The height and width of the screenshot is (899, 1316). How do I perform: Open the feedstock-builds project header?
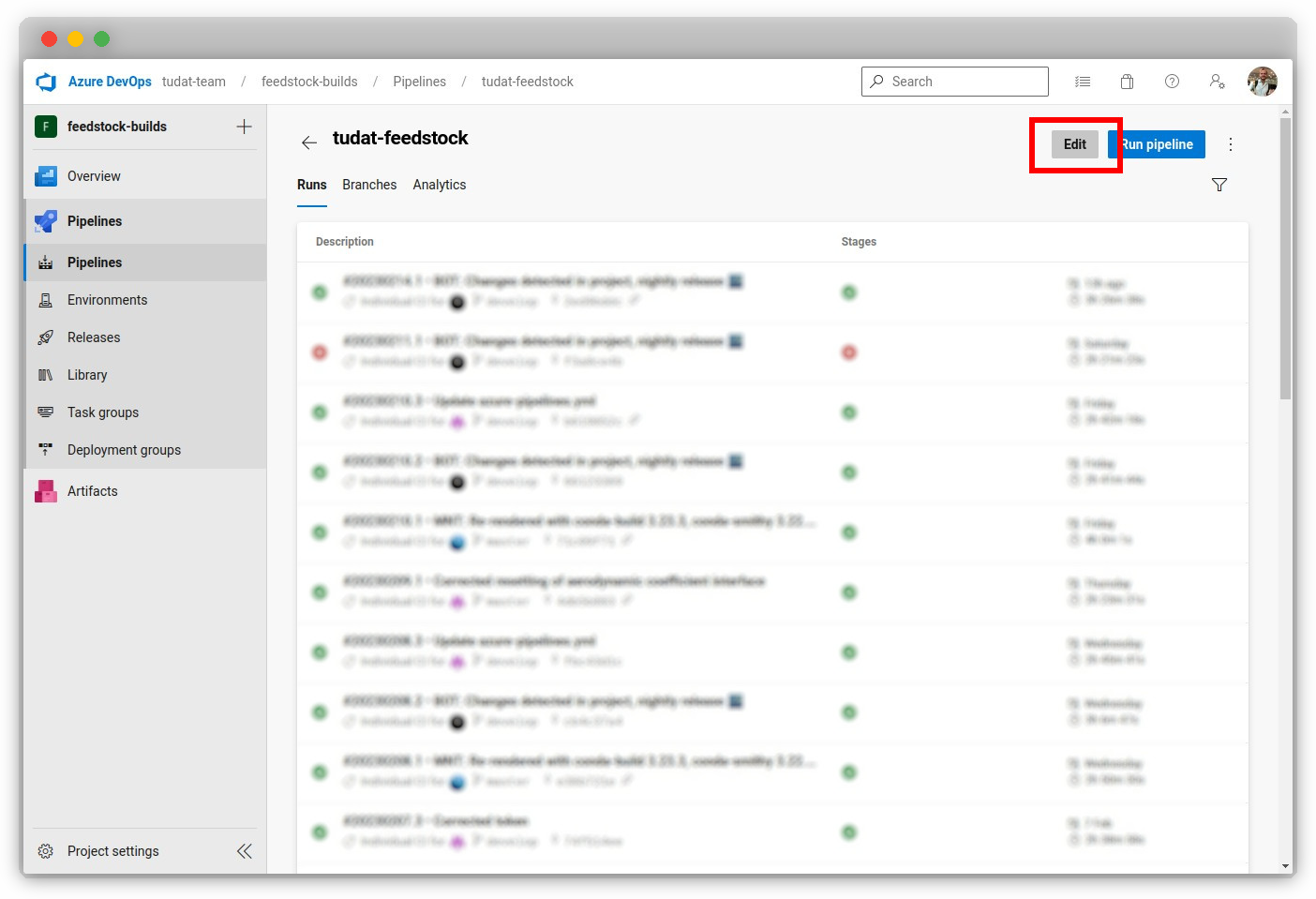pyautogui.click(x=117, y=127)
